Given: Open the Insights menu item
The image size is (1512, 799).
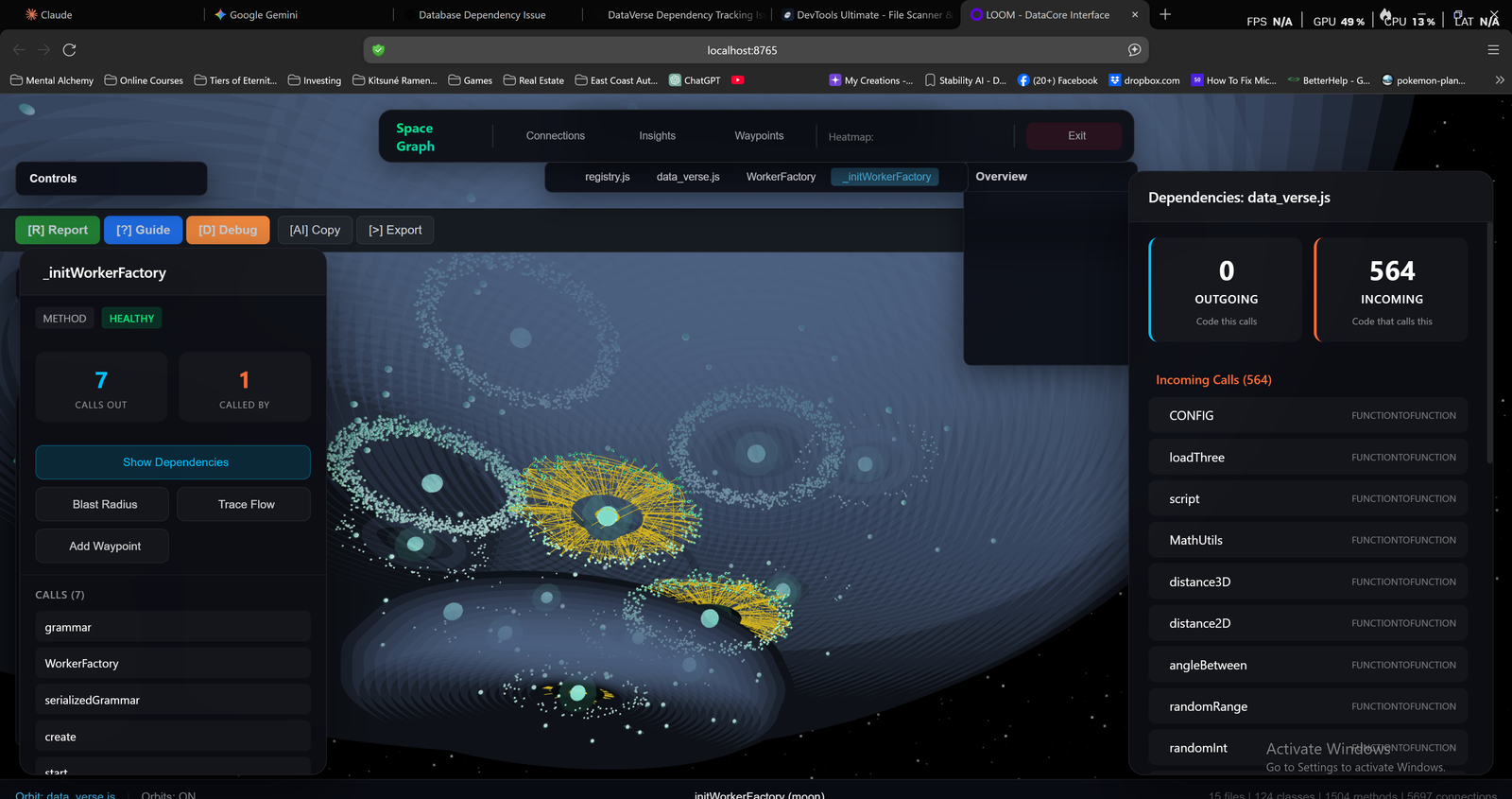Looking at the screenshot, I should tap(658, 136).
